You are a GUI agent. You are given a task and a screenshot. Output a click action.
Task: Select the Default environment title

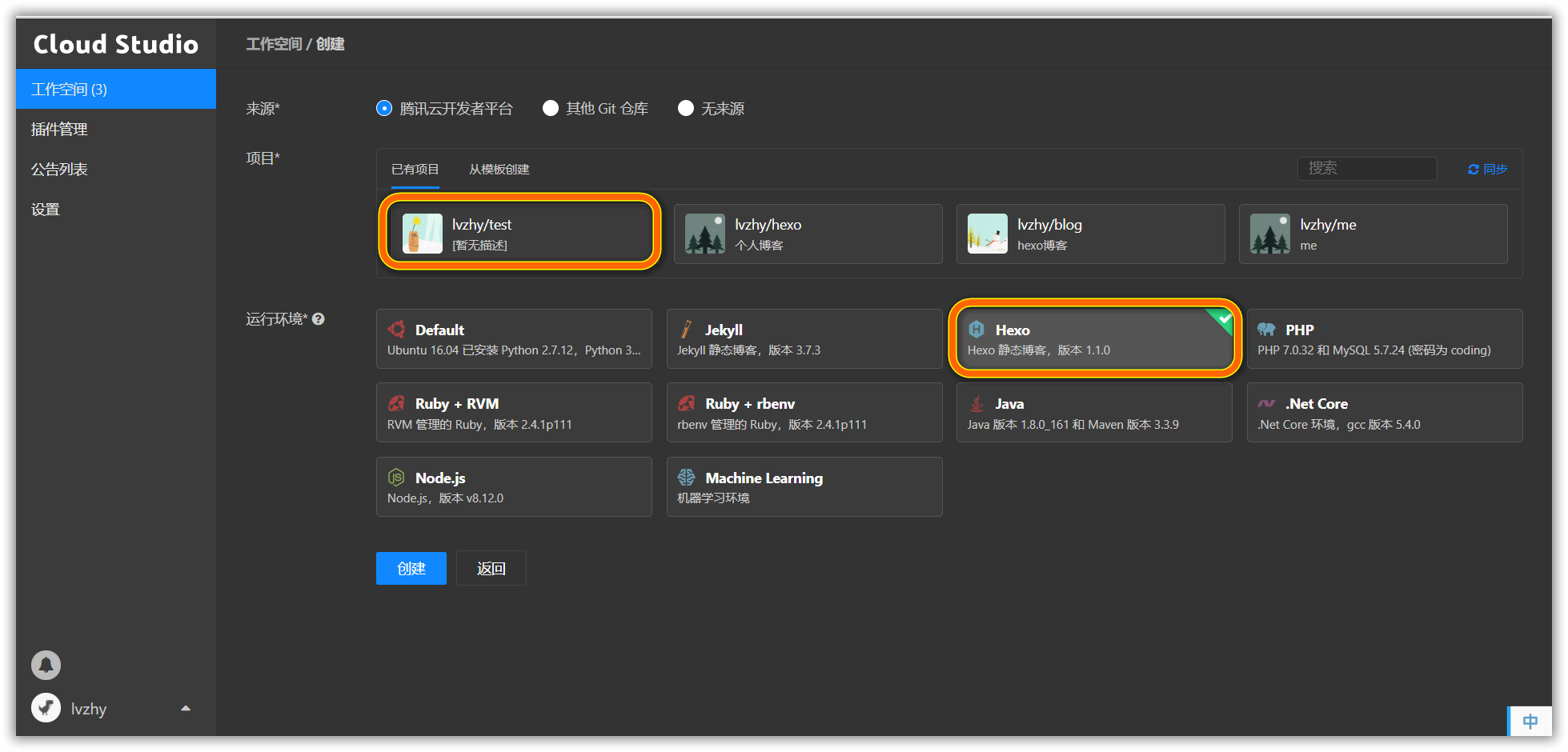point(439,330)
